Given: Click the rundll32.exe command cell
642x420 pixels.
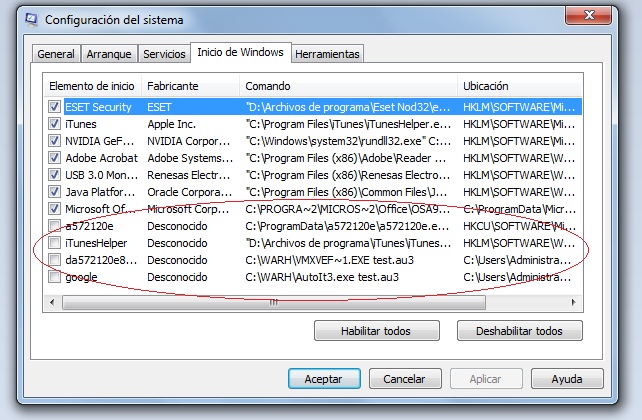Looking at the screenshot, I should pos(348,141).
